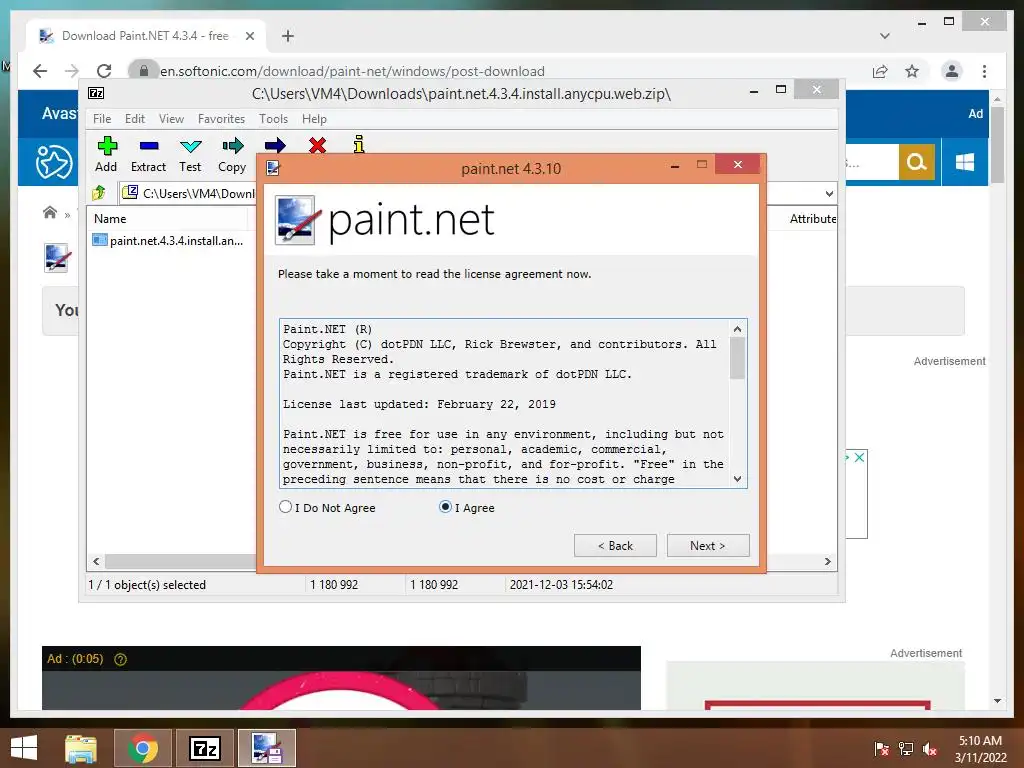
Task: Expand the 7-Zip address path dropdown
Action: 829,193
